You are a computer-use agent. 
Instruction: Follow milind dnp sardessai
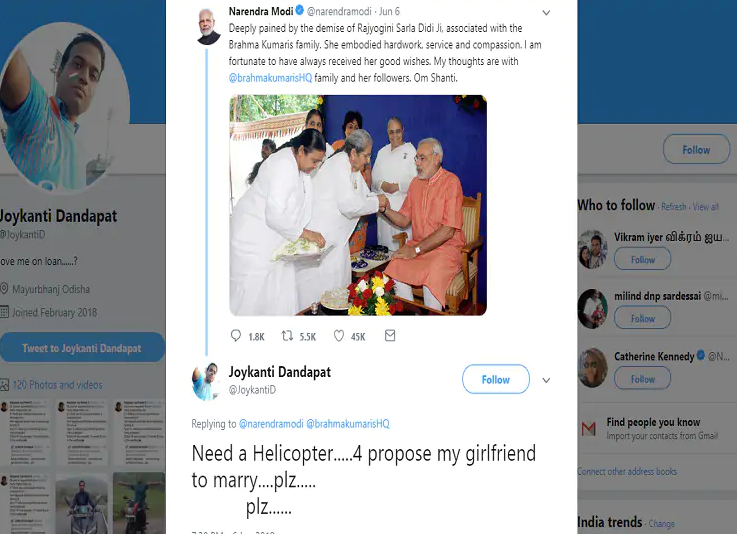(642, 319)
